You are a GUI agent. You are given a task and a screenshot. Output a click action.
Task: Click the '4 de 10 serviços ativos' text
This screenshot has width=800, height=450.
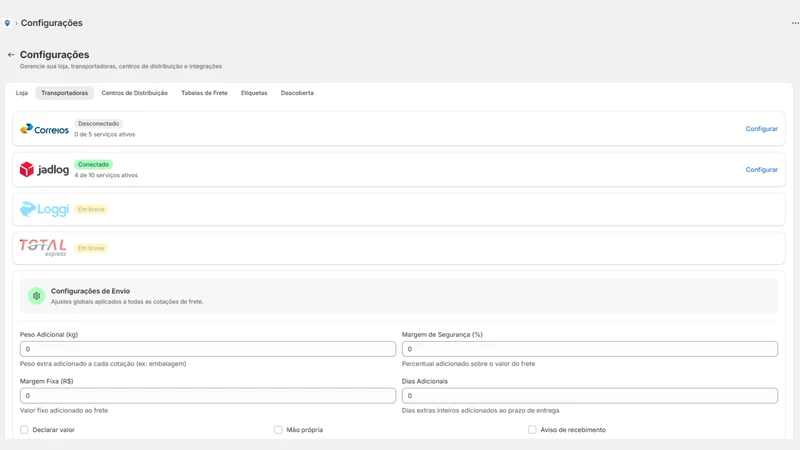pos(106,176)
